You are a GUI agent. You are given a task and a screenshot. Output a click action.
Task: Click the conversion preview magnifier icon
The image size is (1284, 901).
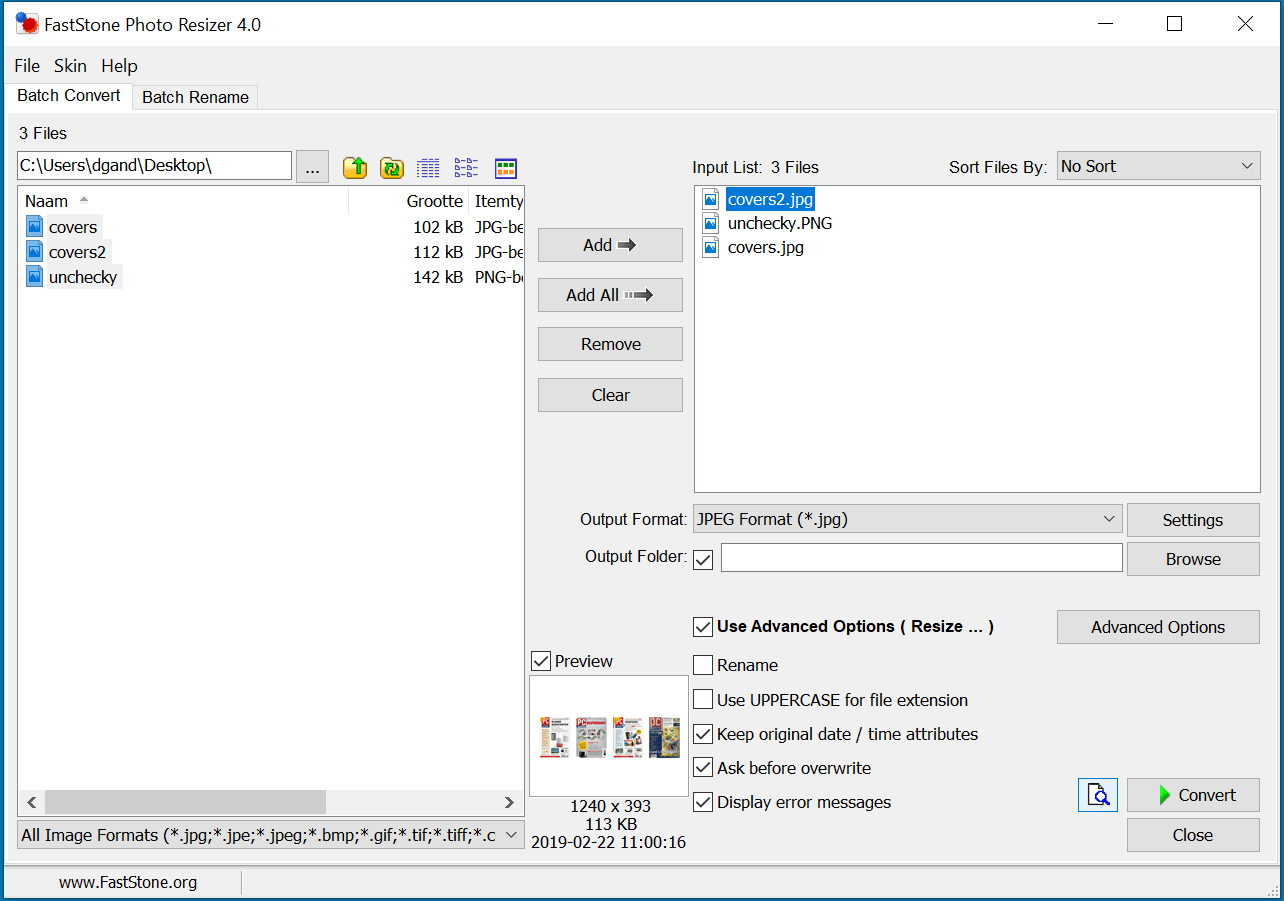tap(1098, 795)
